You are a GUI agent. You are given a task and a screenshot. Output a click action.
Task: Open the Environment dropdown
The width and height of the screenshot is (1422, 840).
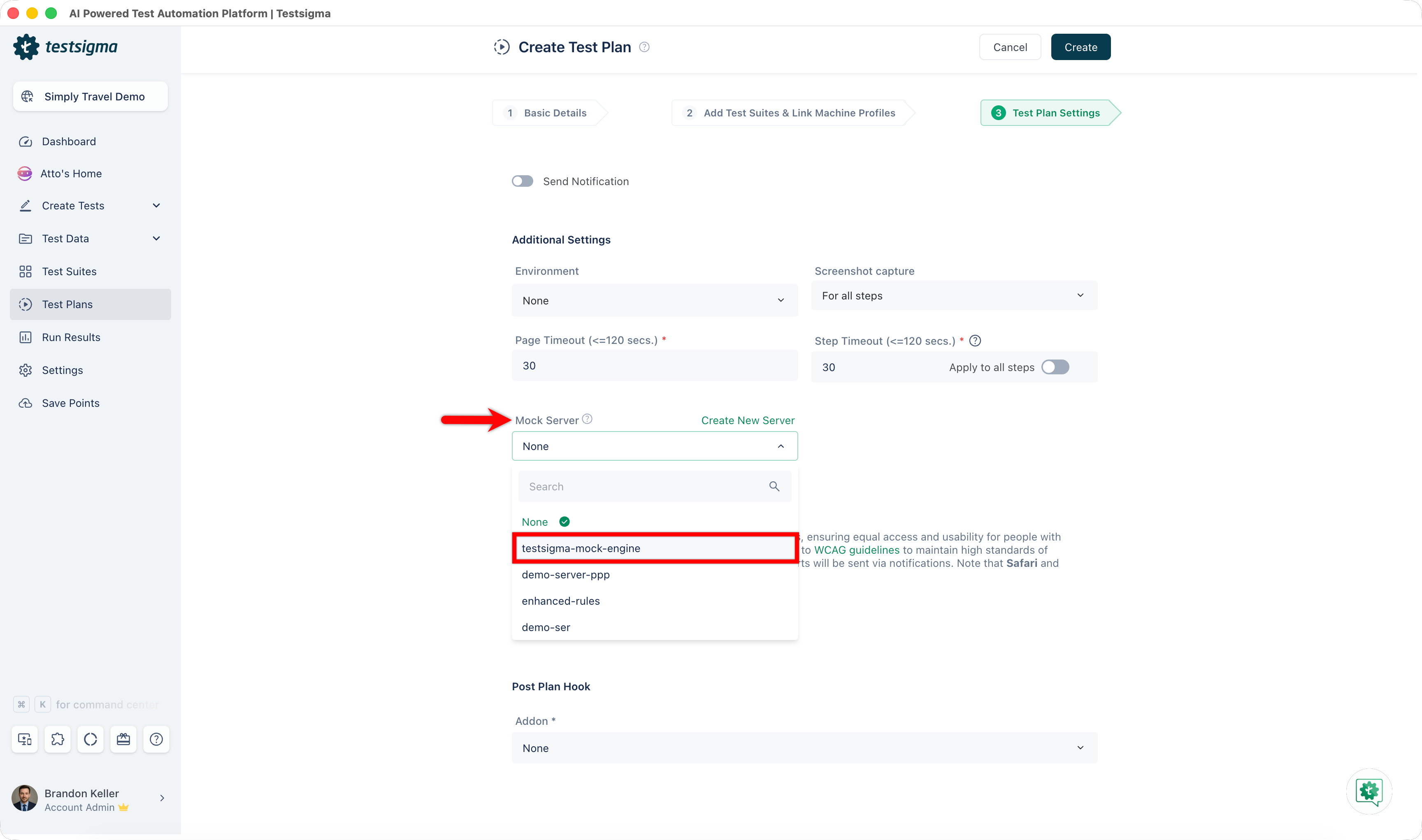coord(655,301)
